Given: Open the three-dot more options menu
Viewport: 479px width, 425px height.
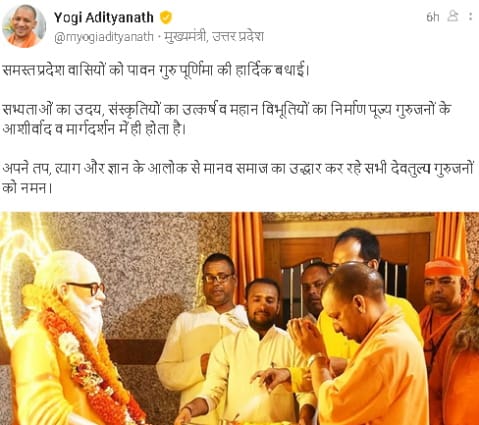Looking at the screenshot, I should [x=470, y=16].
